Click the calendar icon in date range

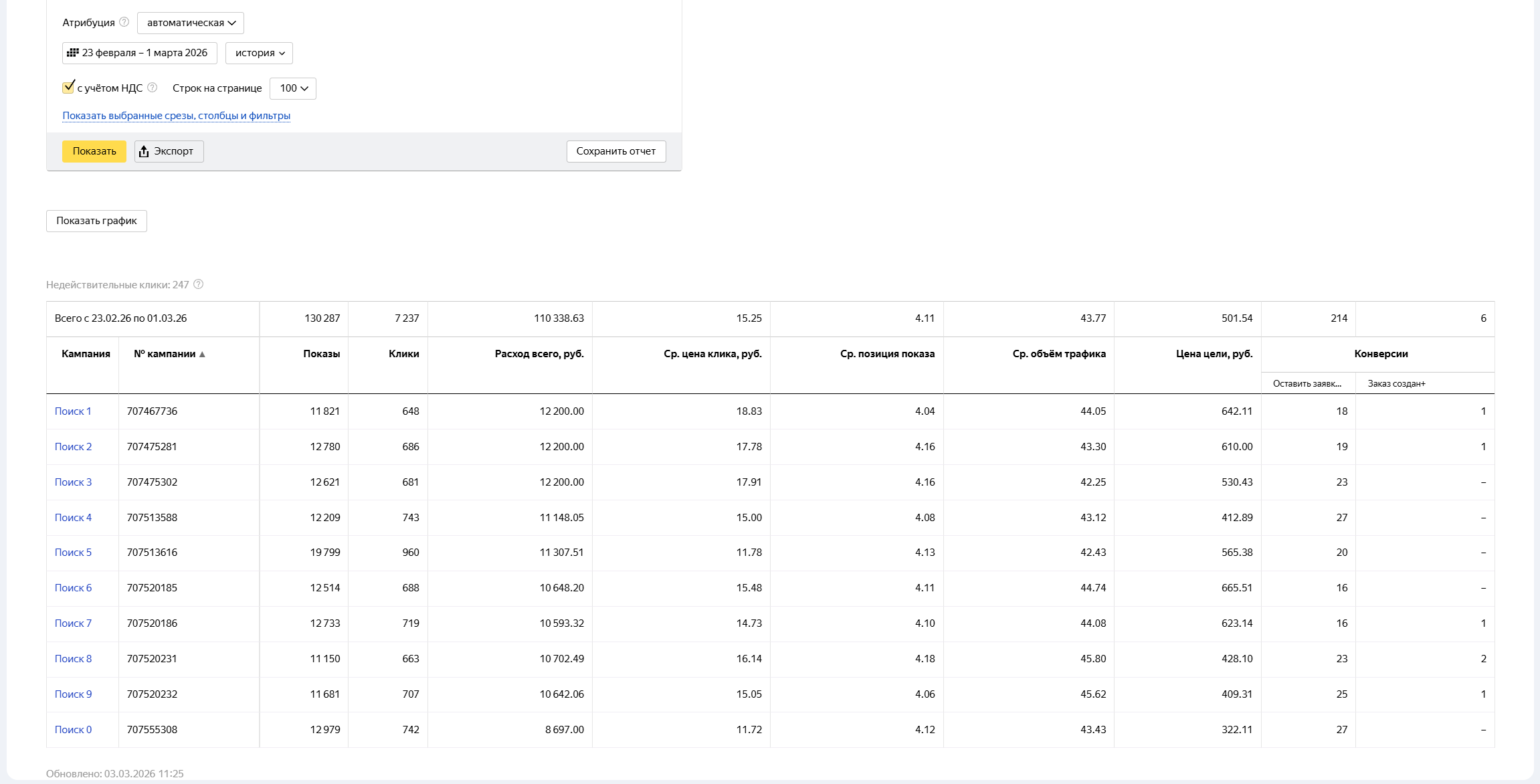click(73, 52)
